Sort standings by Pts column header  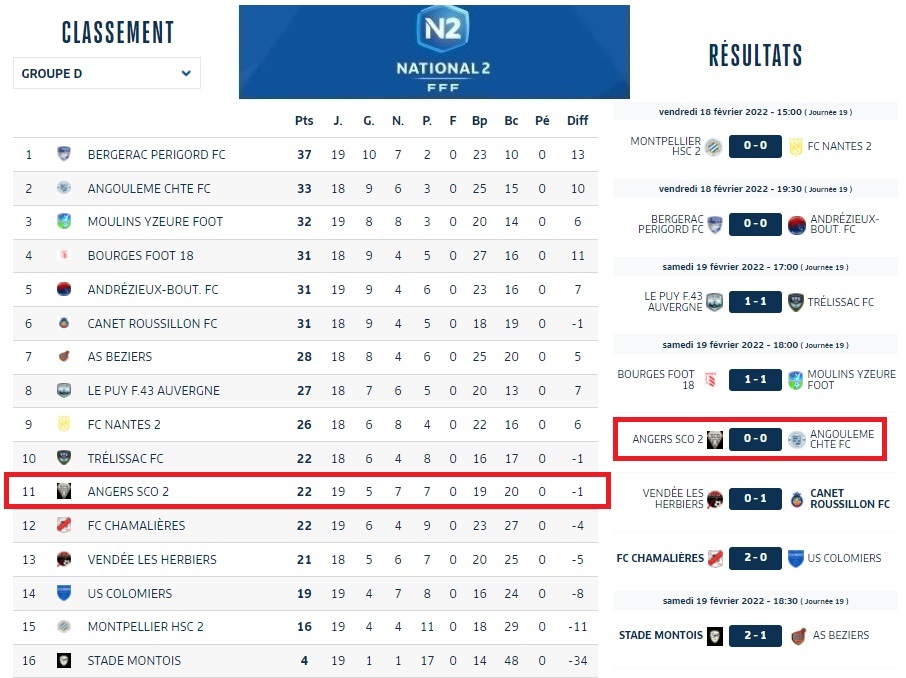tap(304, 121)
